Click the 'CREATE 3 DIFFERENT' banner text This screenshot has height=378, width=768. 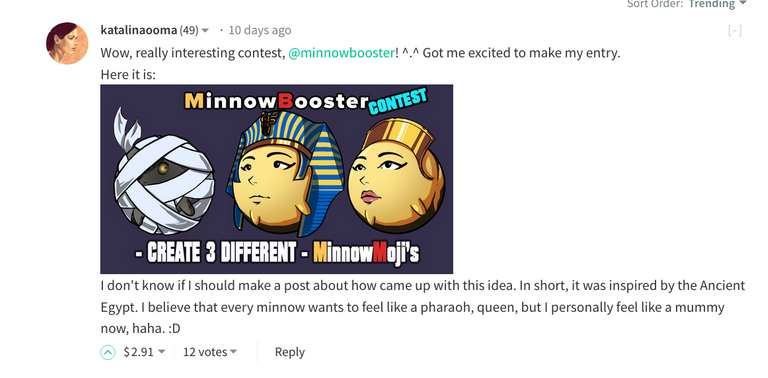point(220,254)
